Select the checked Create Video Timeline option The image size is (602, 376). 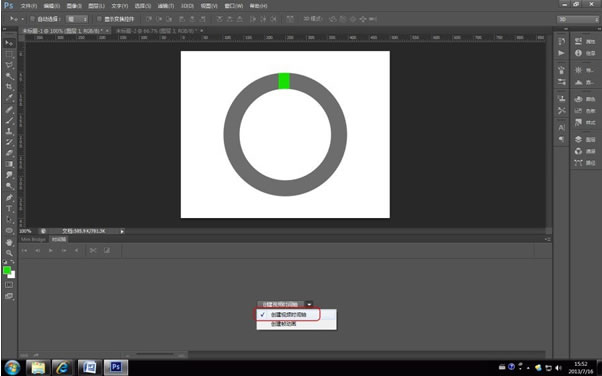coord(288,315)
